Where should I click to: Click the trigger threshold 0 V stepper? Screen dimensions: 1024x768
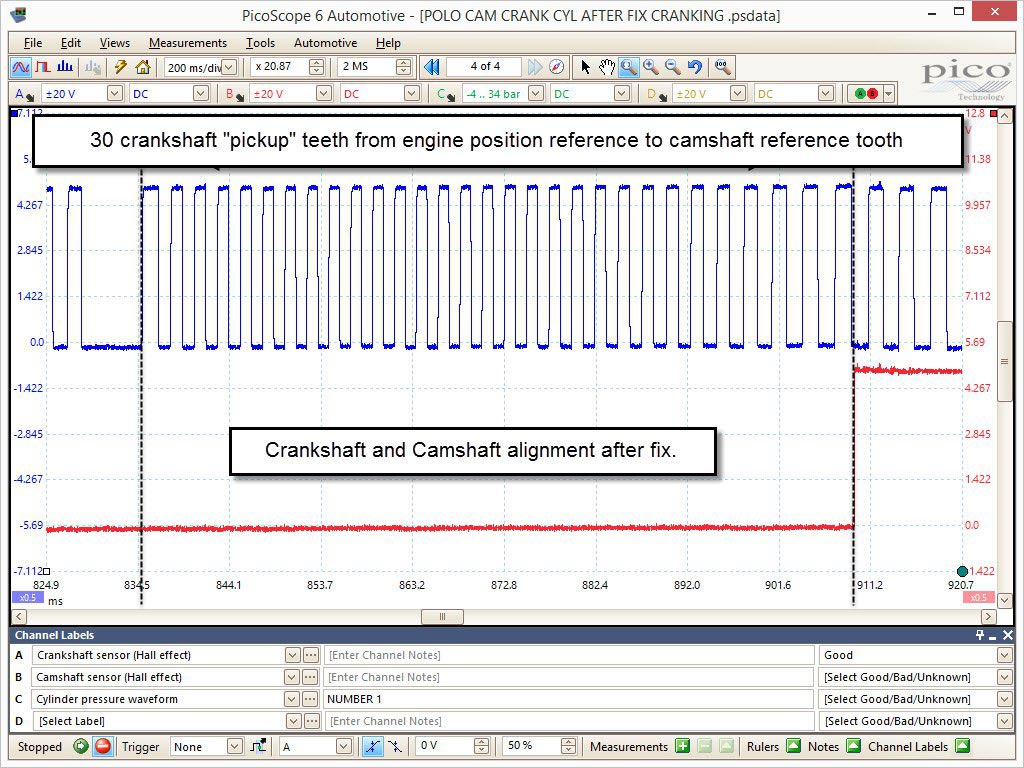coord(481,746)
